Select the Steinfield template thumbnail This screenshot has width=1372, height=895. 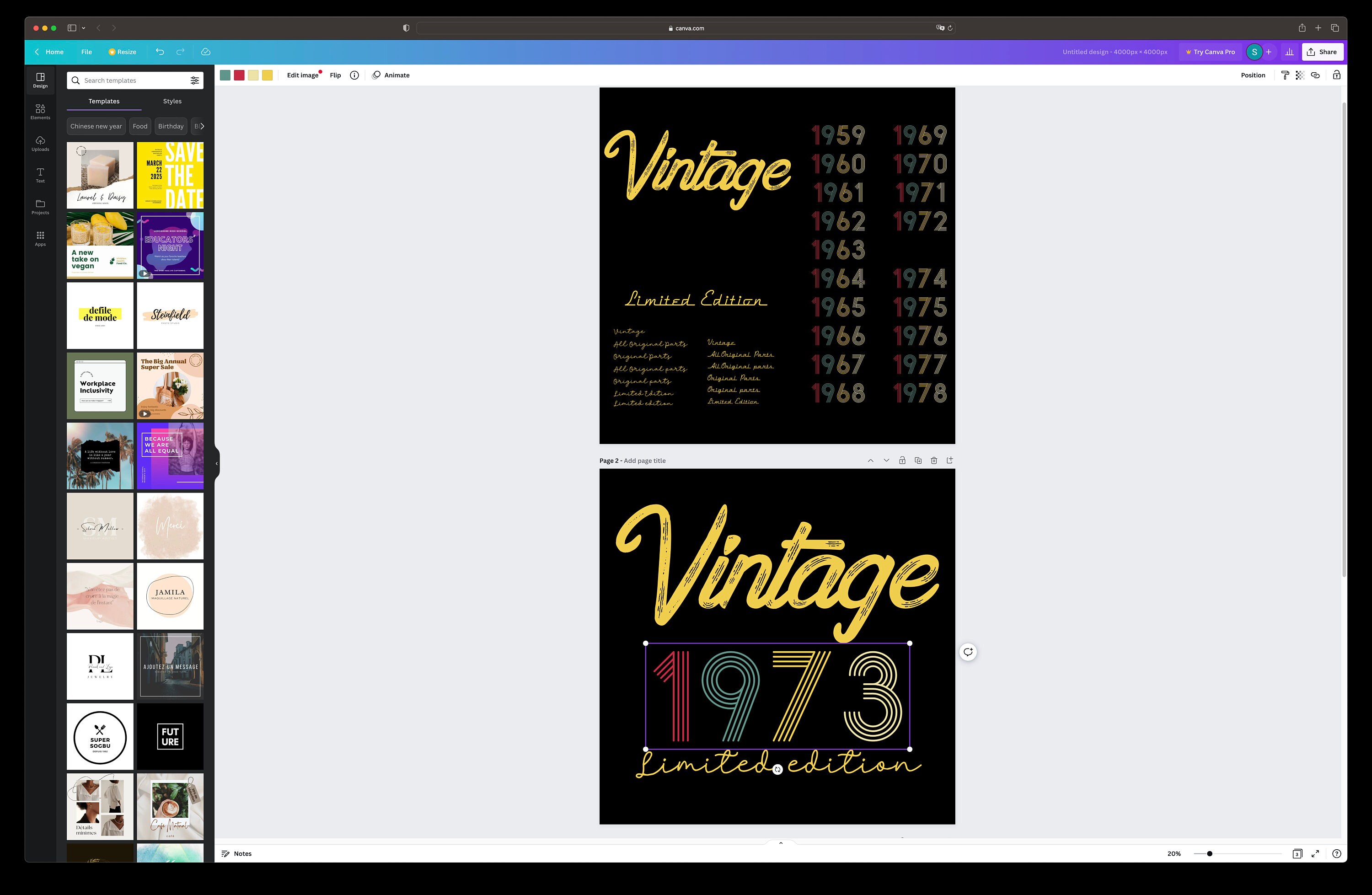170,315
